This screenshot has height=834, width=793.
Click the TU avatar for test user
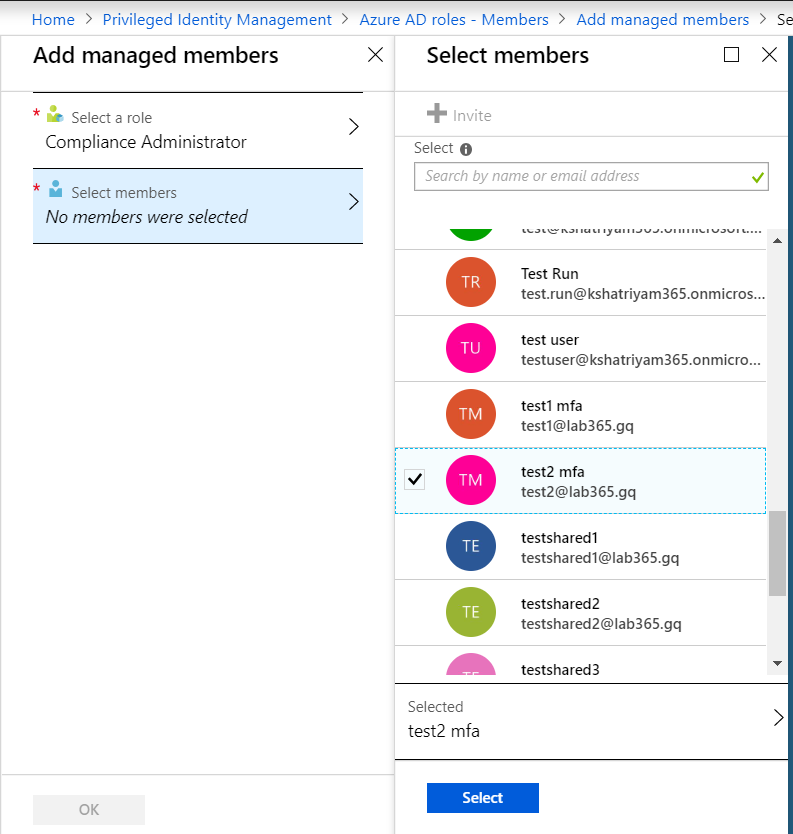(471, 348)
